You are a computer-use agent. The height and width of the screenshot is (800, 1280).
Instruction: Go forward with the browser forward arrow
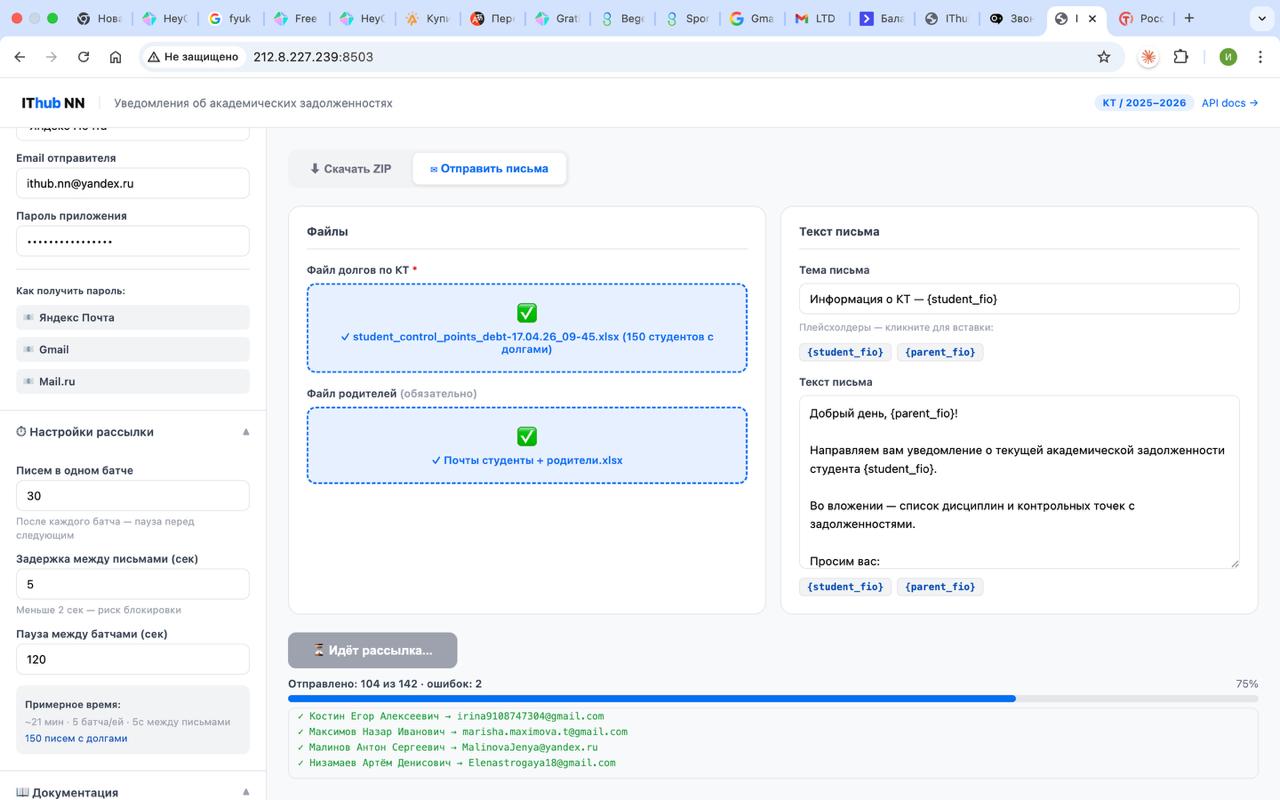tap(52, 57)
